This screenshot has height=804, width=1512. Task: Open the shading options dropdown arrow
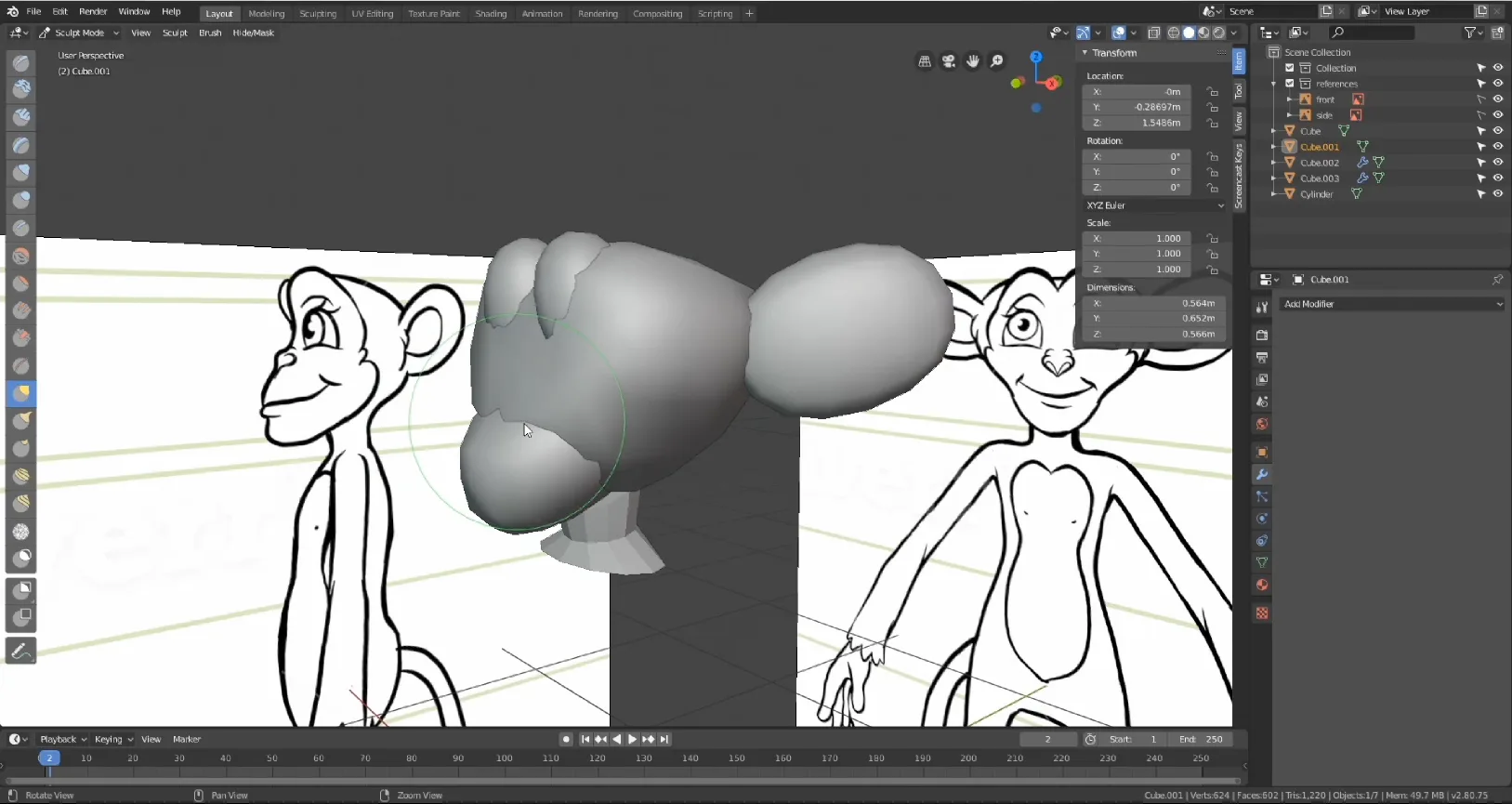[x=1234, y=33]
